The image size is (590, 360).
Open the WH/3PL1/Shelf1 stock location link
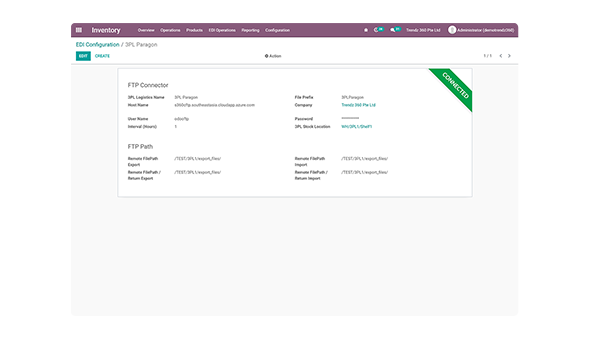click(356, 127)
